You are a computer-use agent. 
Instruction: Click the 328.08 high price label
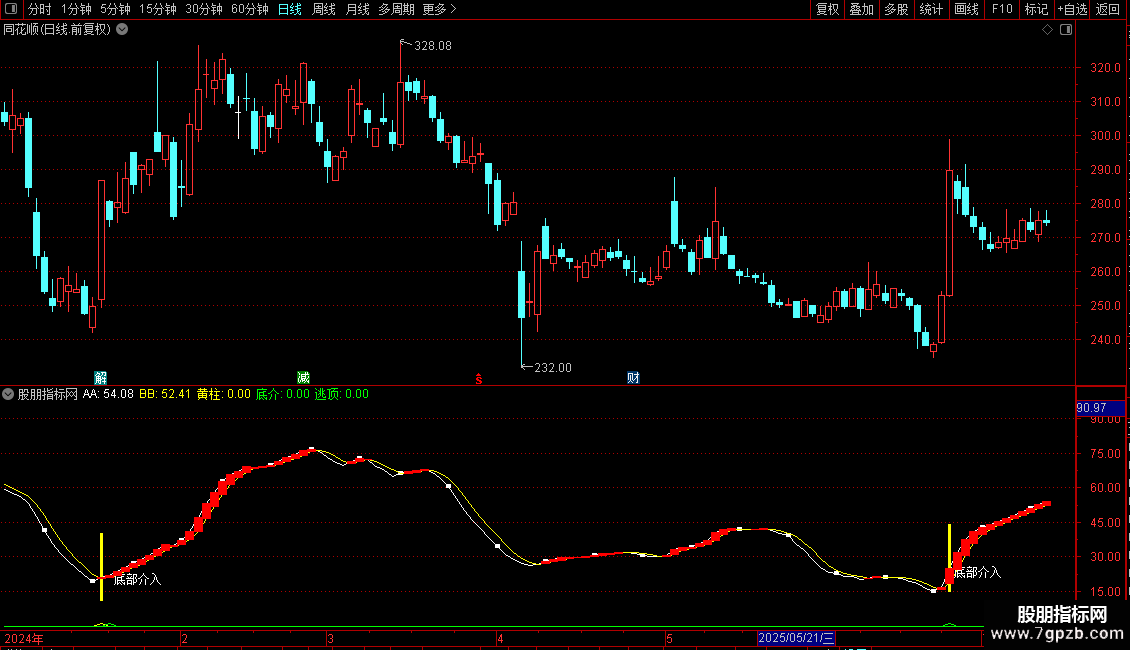pos(433,46)
